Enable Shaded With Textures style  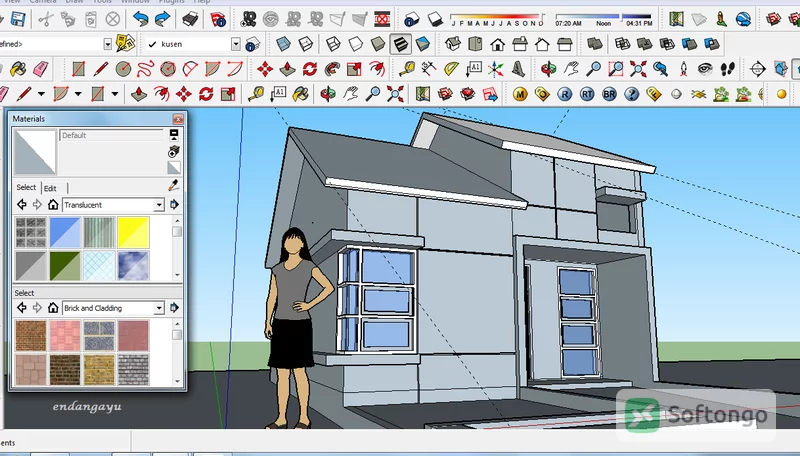[x=401, y=44]
